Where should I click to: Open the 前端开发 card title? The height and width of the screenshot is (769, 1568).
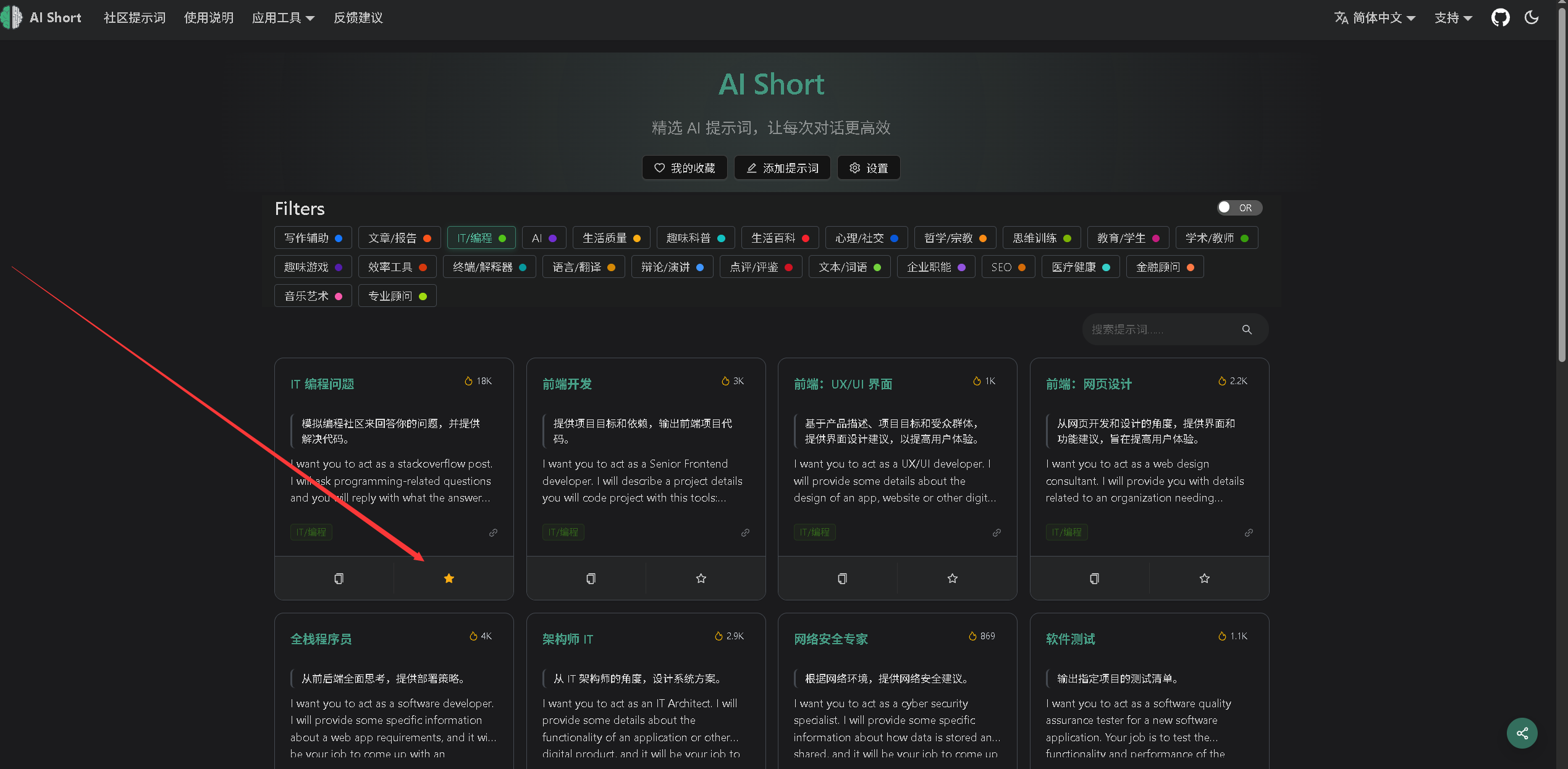coord(567,384)
